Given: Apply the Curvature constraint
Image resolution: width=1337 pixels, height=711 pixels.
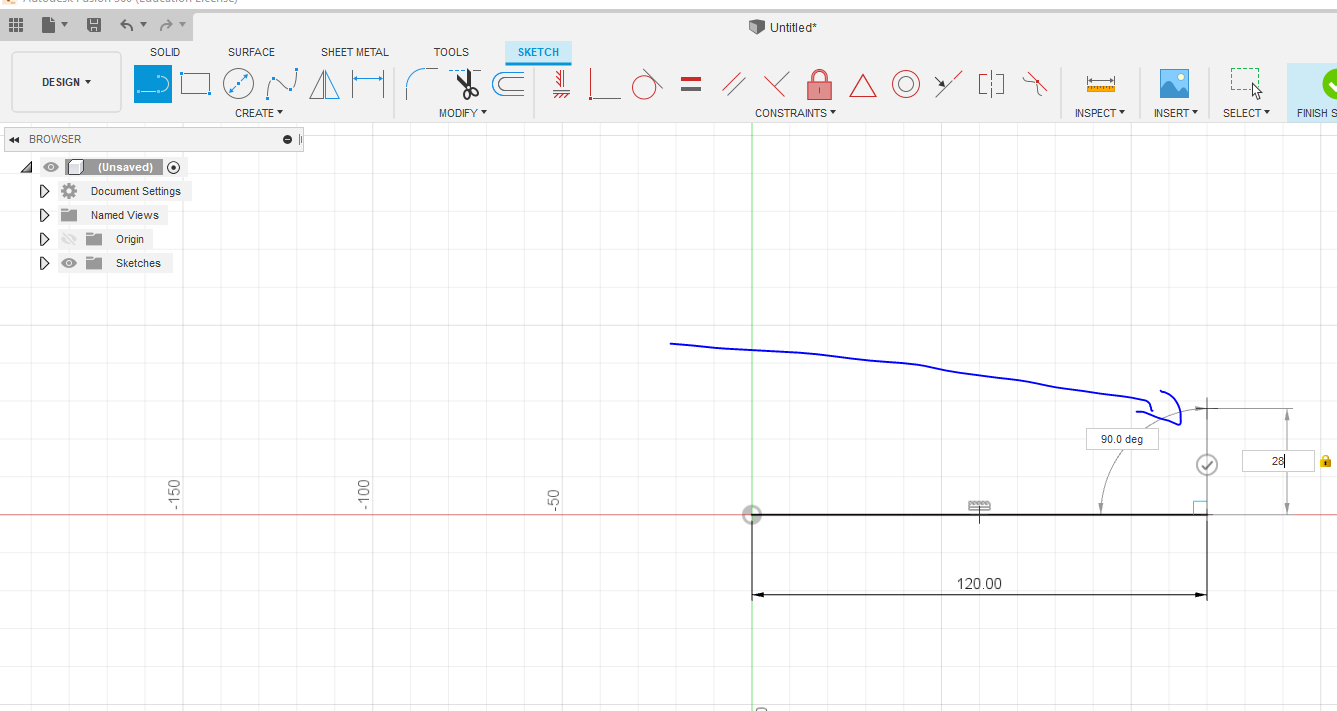Looking at the screenshot, I should (x=1035, y=84).
